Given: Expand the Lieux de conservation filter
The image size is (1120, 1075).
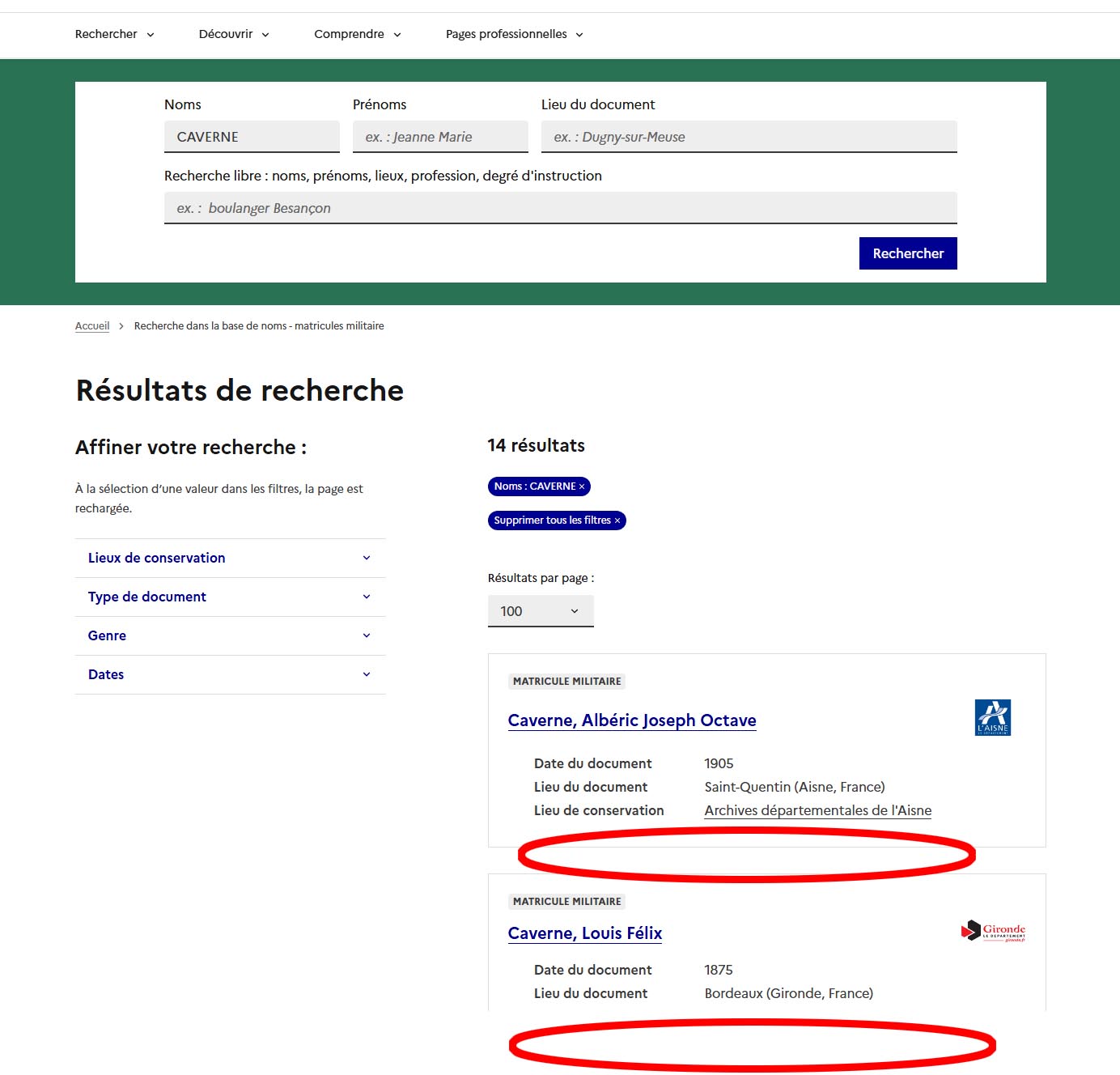Looking at the screenshot, I should coord(230,558).
